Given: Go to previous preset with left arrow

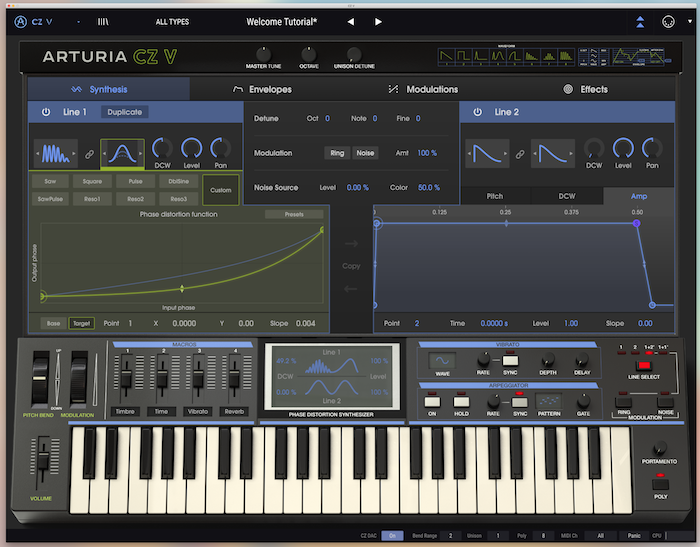Looking at the screenshot, I should pos(351,21).
